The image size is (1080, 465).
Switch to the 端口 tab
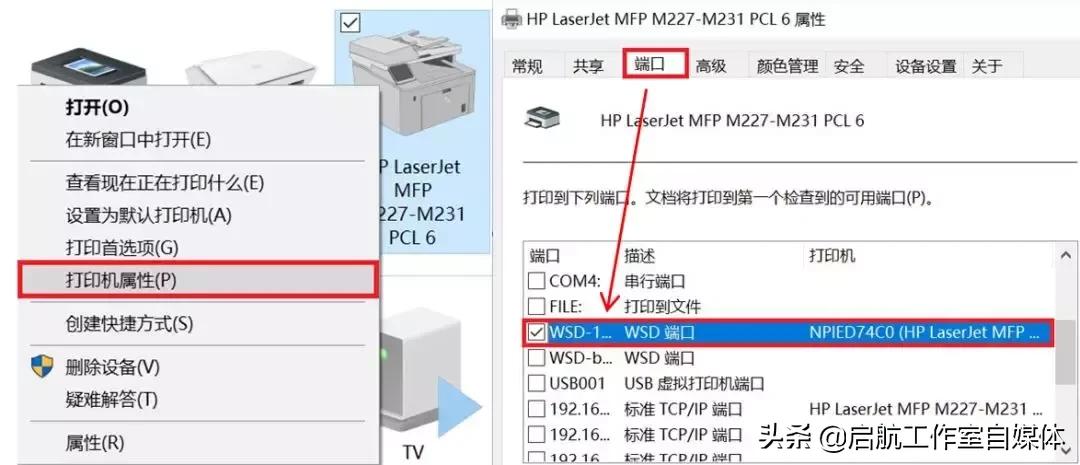pyautogui.click(x=654, y=63)
